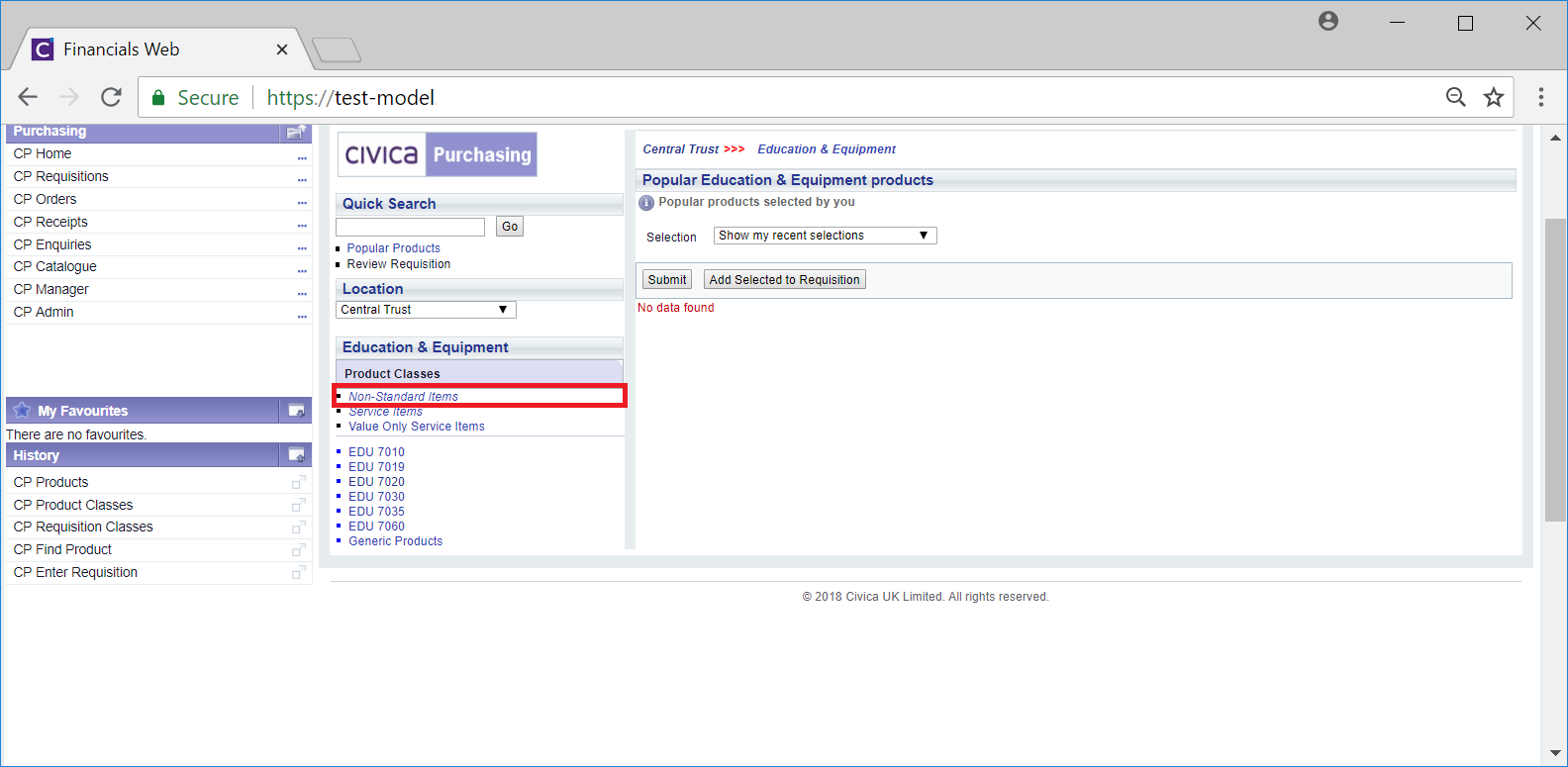Screen dimensions: 1568x767
Task: Open the EDU 7035 product class link
Action: coord(376,512)
